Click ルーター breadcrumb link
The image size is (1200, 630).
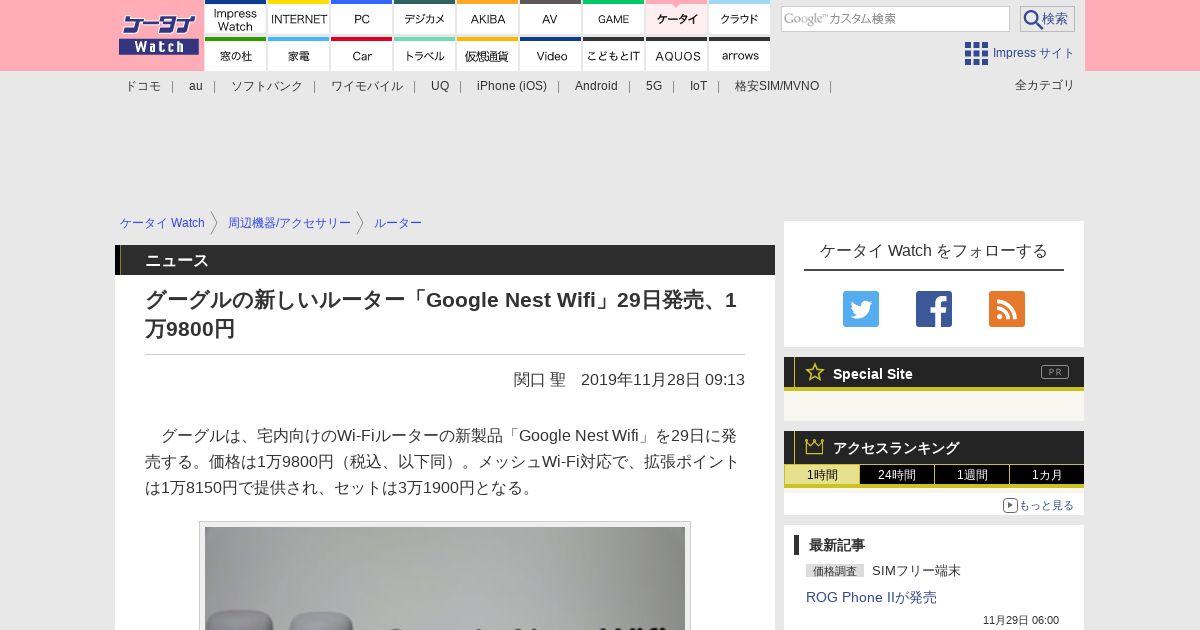point(398,223)
